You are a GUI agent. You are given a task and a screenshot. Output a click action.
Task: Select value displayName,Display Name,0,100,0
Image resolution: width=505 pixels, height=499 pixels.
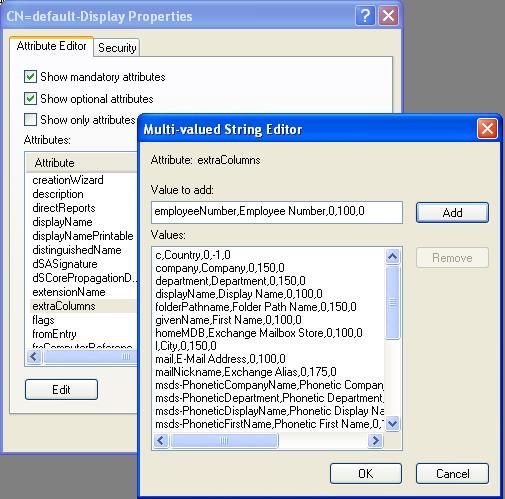pyautogui.click(x=239, y=294)
